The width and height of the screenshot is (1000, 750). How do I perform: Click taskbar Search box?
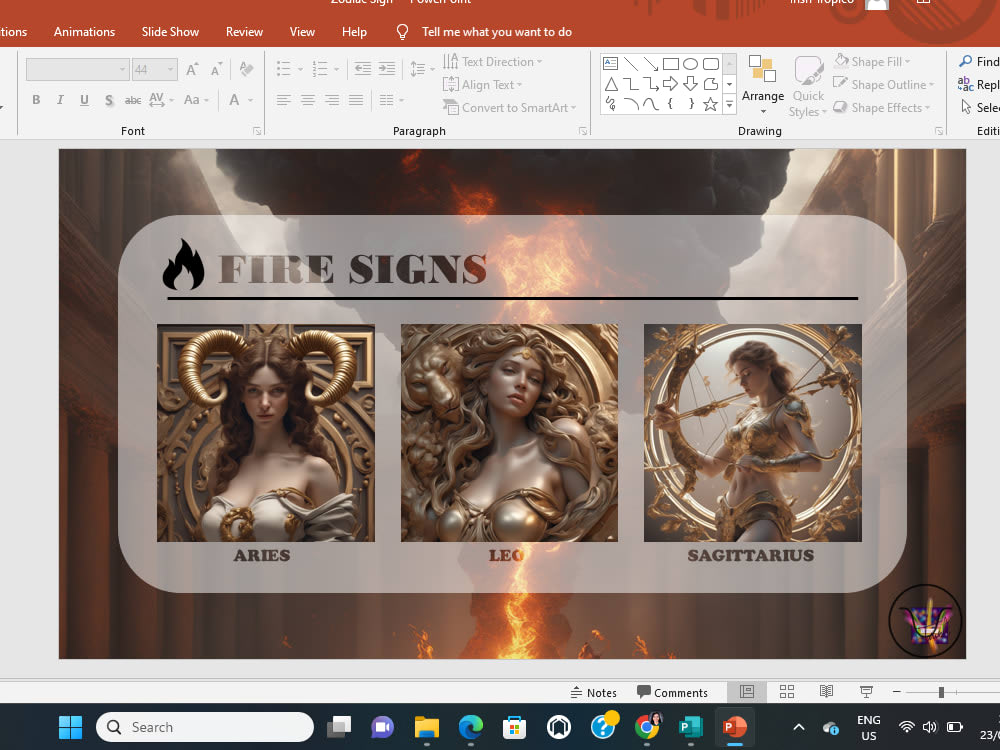click(x=205, y=727)
